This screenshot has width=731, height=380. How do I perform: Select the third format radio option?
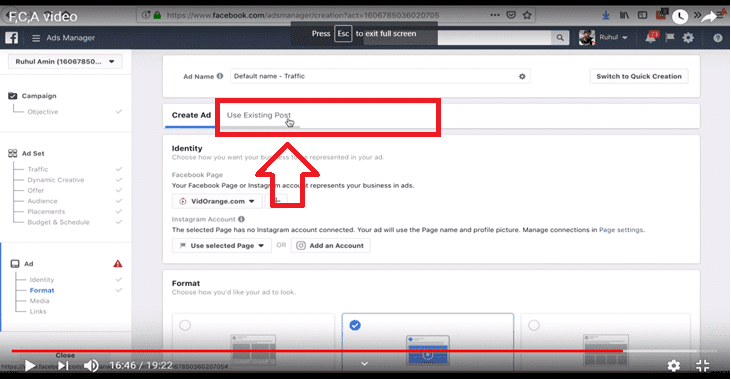click(x=534, y=325)
